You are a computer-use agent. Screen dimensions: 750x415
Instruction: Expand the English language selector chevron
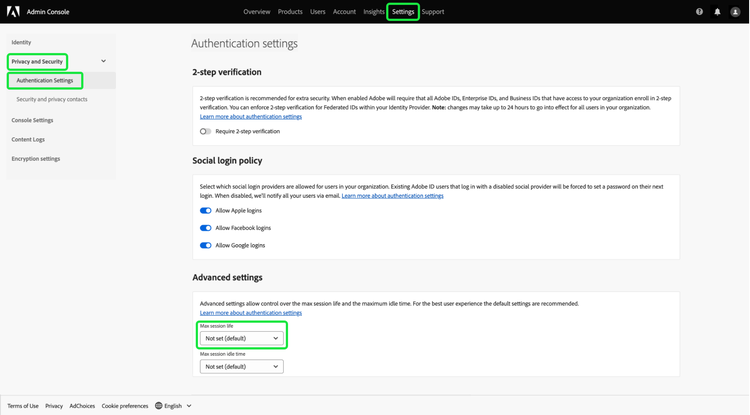click(x=189, y=406)
